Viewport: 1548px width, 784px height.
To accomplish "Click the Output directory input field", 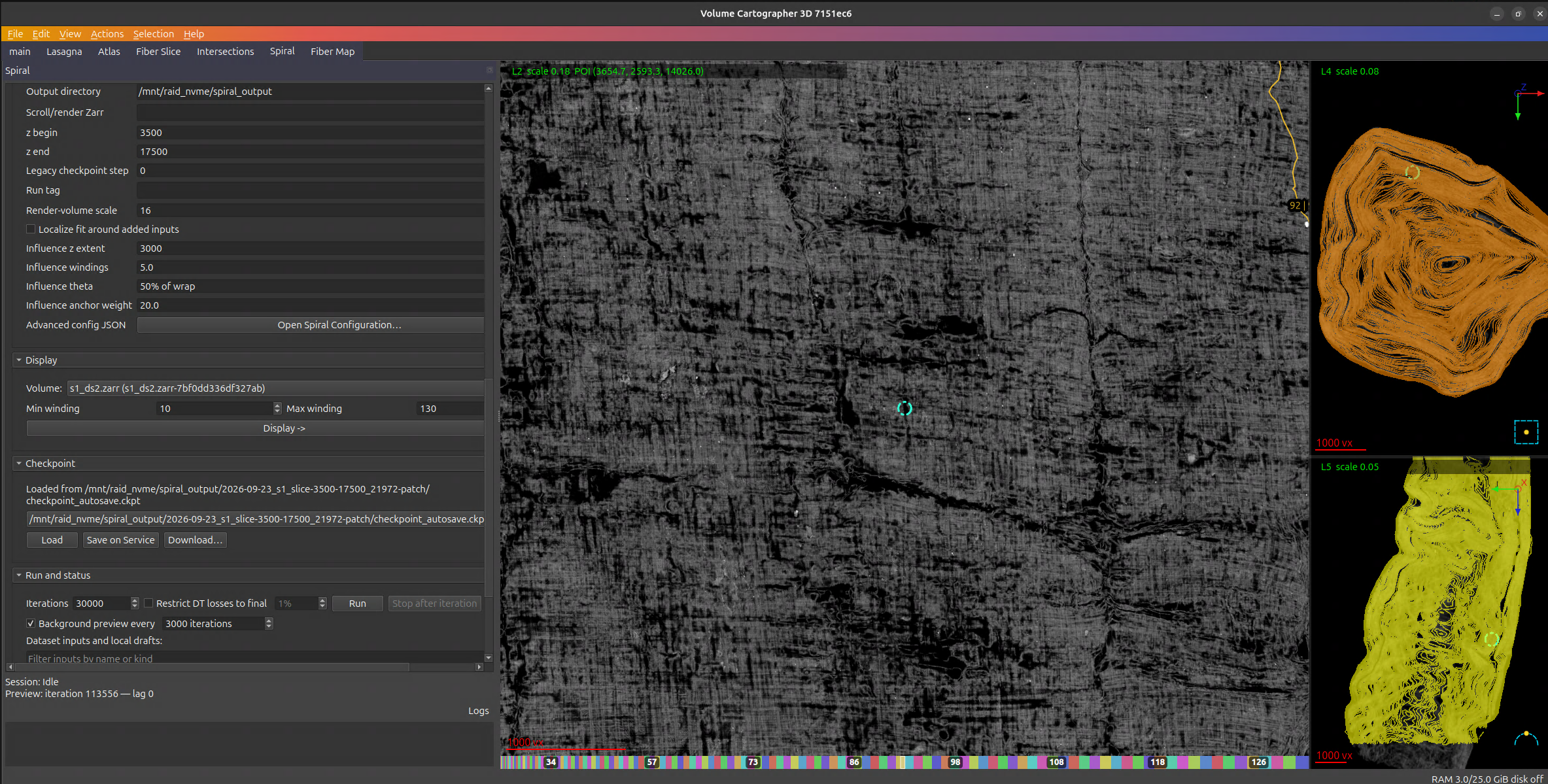I will pos(311,92).
